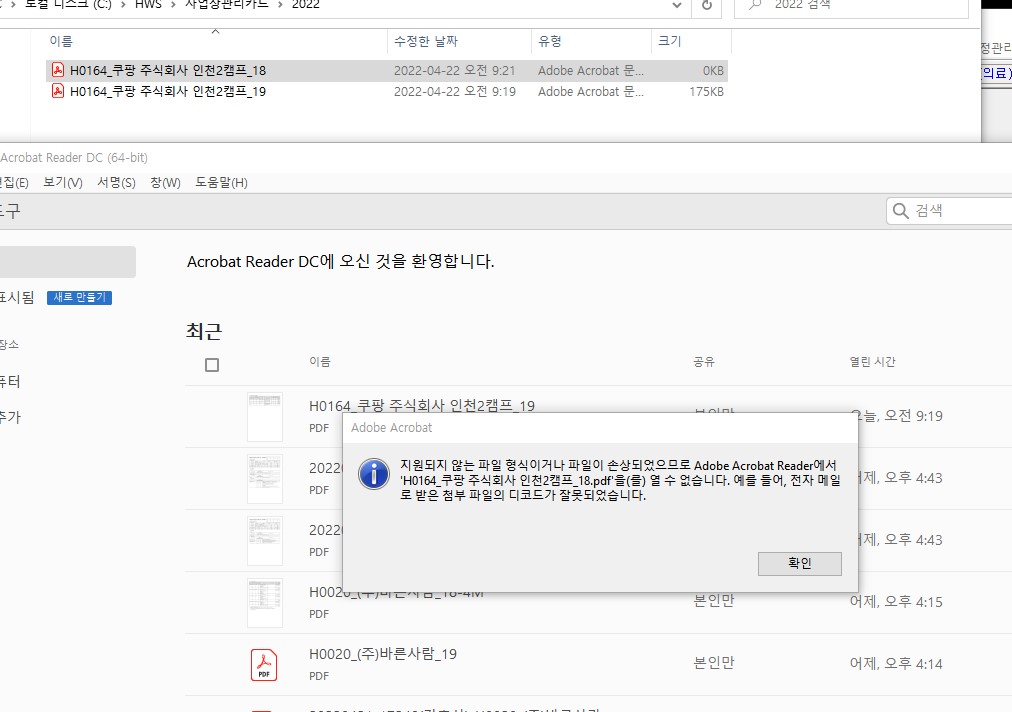Click the blue info icon in Adobe Acrobat dialog

pyautogui.click(x=374, y=474)
